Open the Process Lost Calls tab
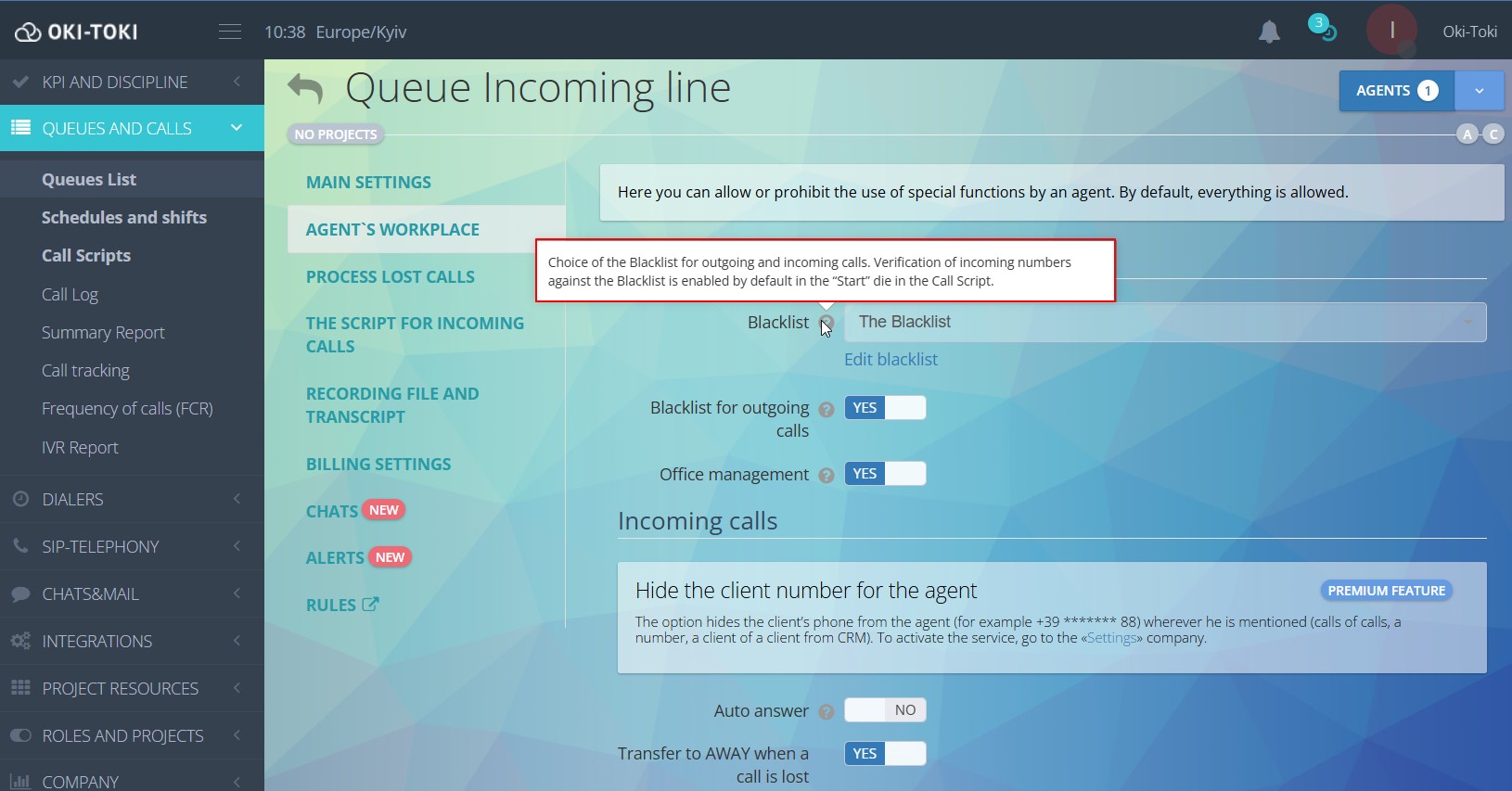Viewport: 1512px width, 791px height. coord(391,277)
